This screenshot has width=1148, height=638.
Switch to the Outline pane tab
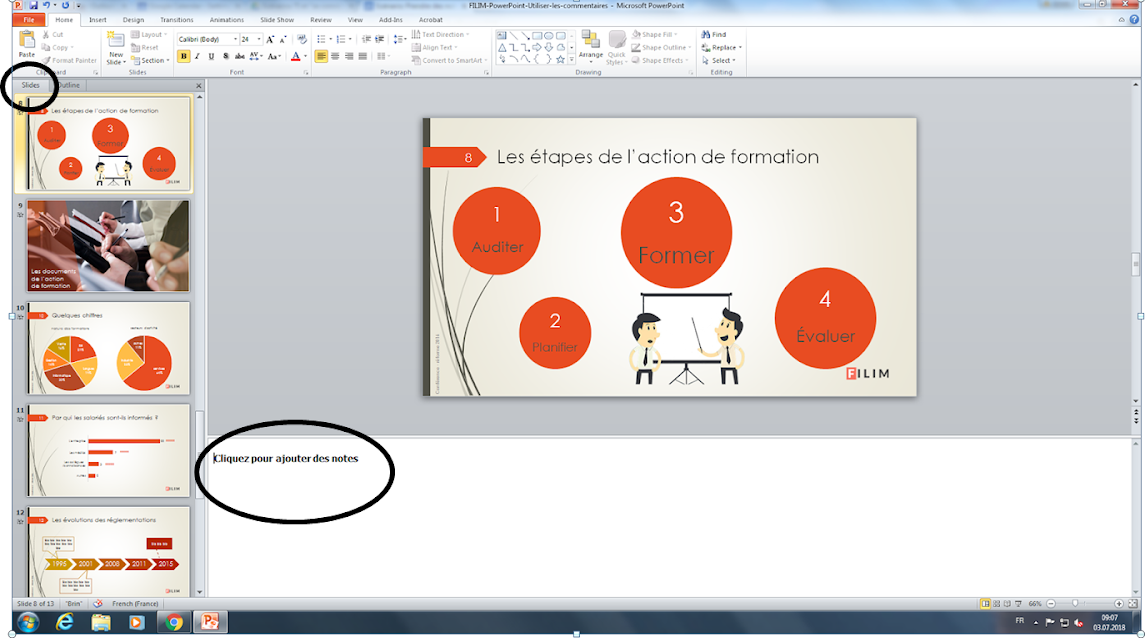68,86
